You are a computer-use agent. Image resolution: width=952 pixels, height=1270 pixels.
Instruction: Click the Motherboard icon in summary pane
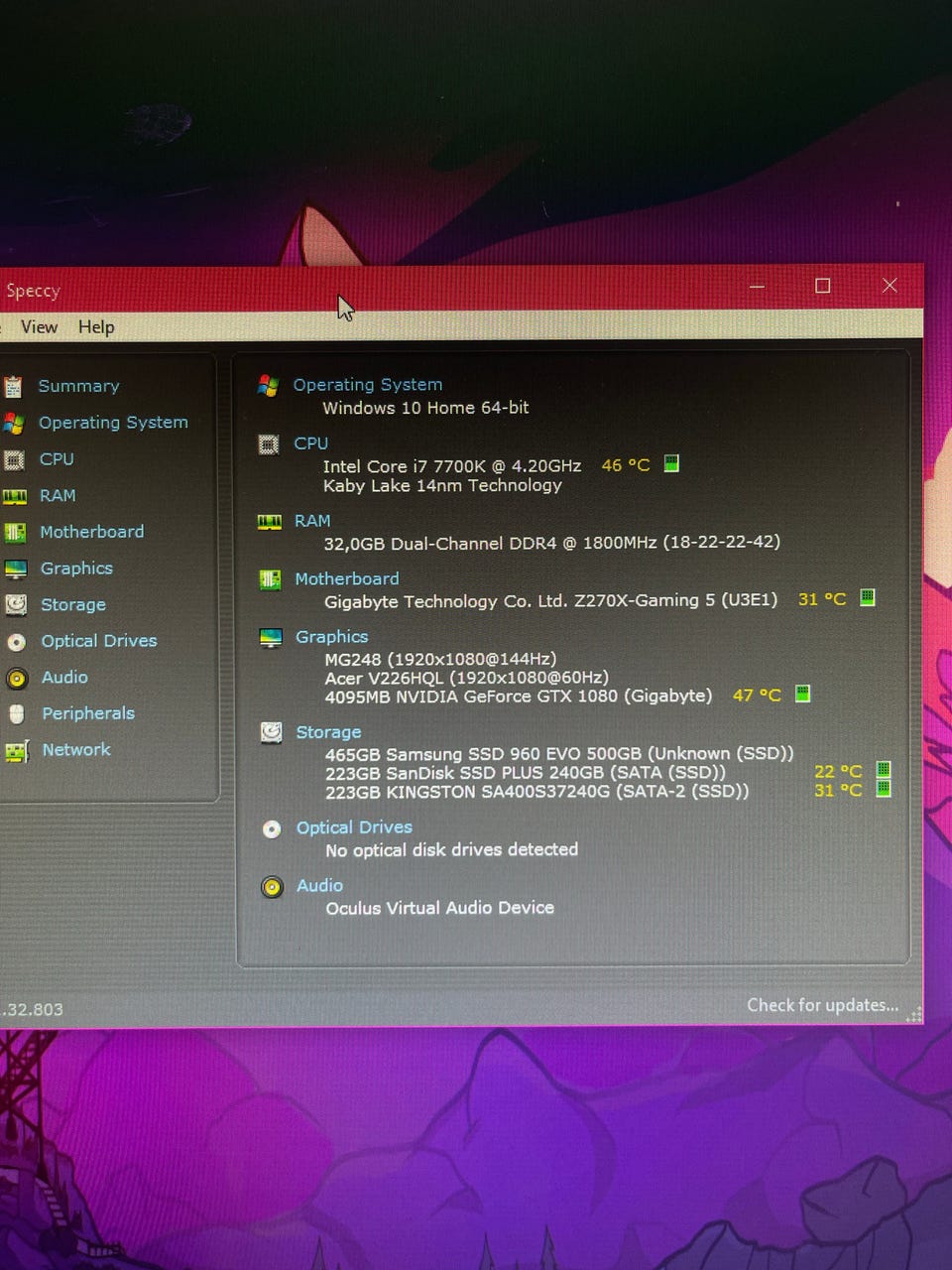tap(270, 579)
